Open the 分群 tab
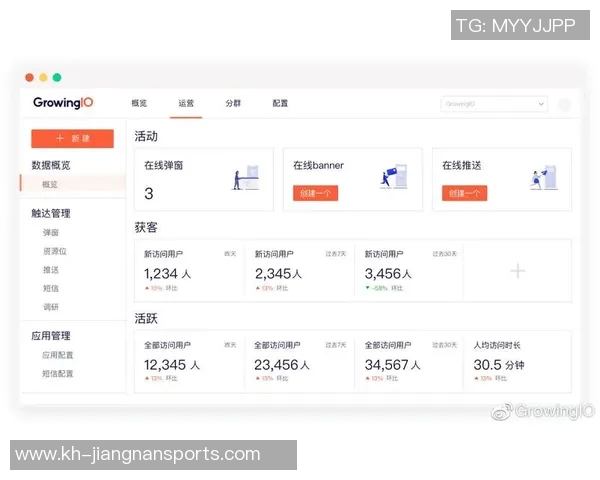Screen dimensions: 600x480 [233, 103]
